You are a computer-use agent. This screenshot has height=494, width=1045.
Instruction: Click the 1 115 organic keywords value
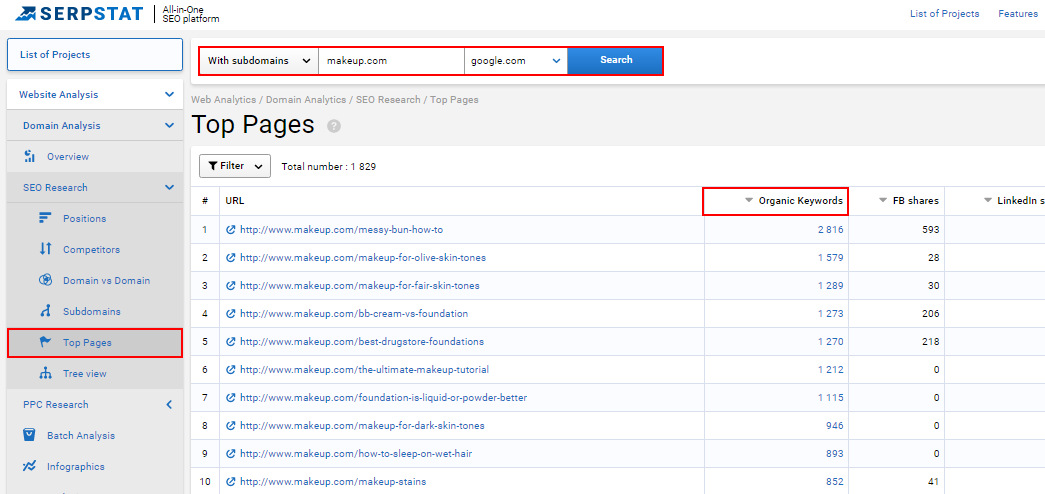tap(830, 397)
